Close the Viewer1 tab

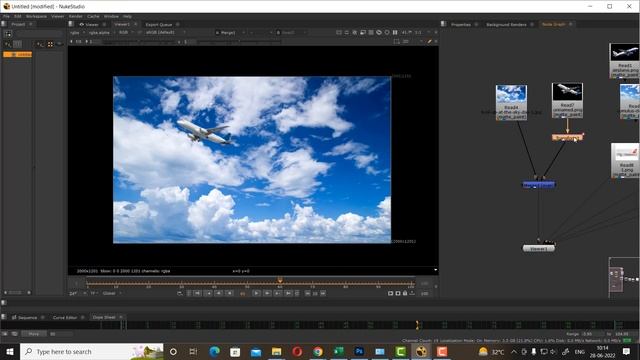click(136, 24)
